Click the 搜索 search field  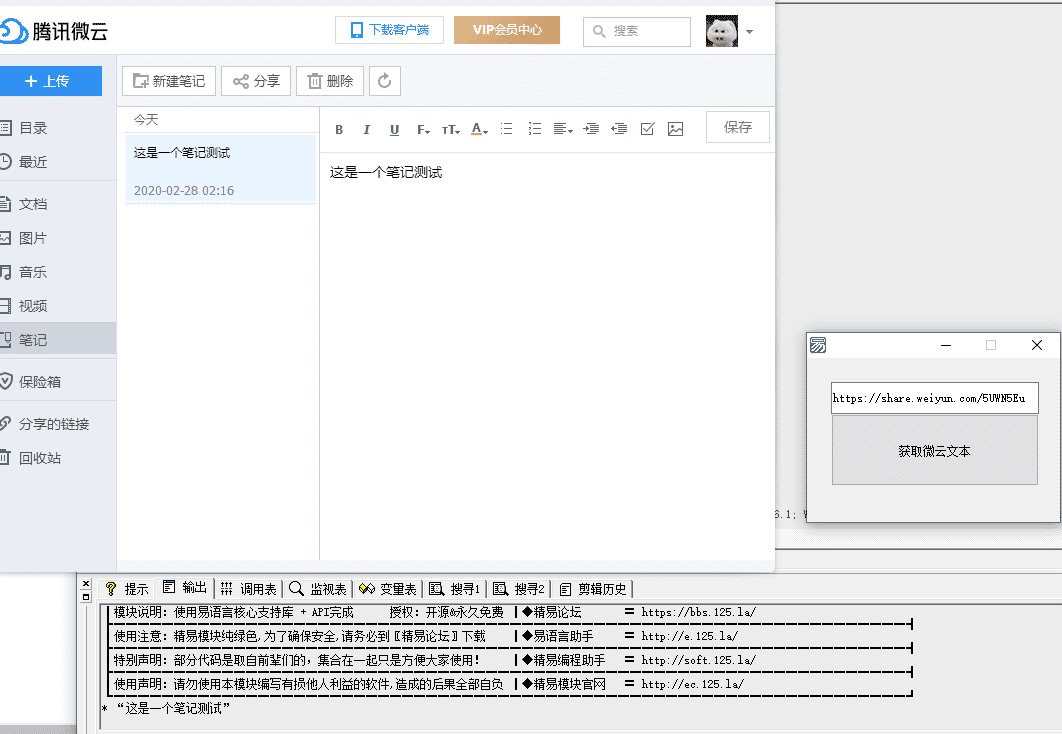(637, 31)
